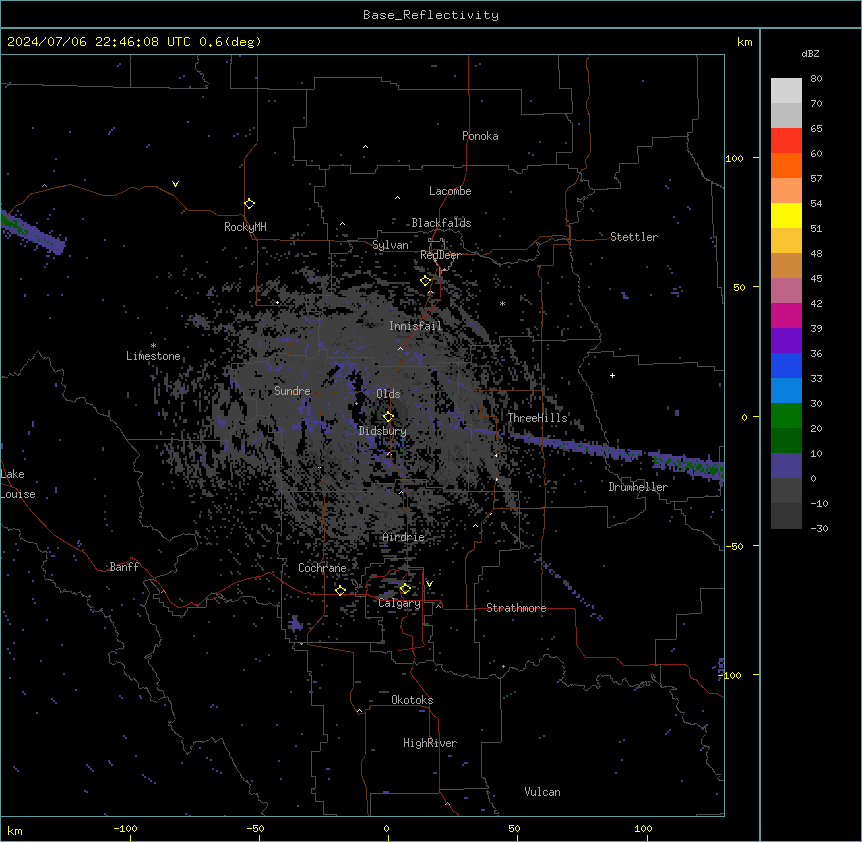Select the RedDeer city label
Image resolution: width=862 pixels, height=842 pixels.
(440, 255)
